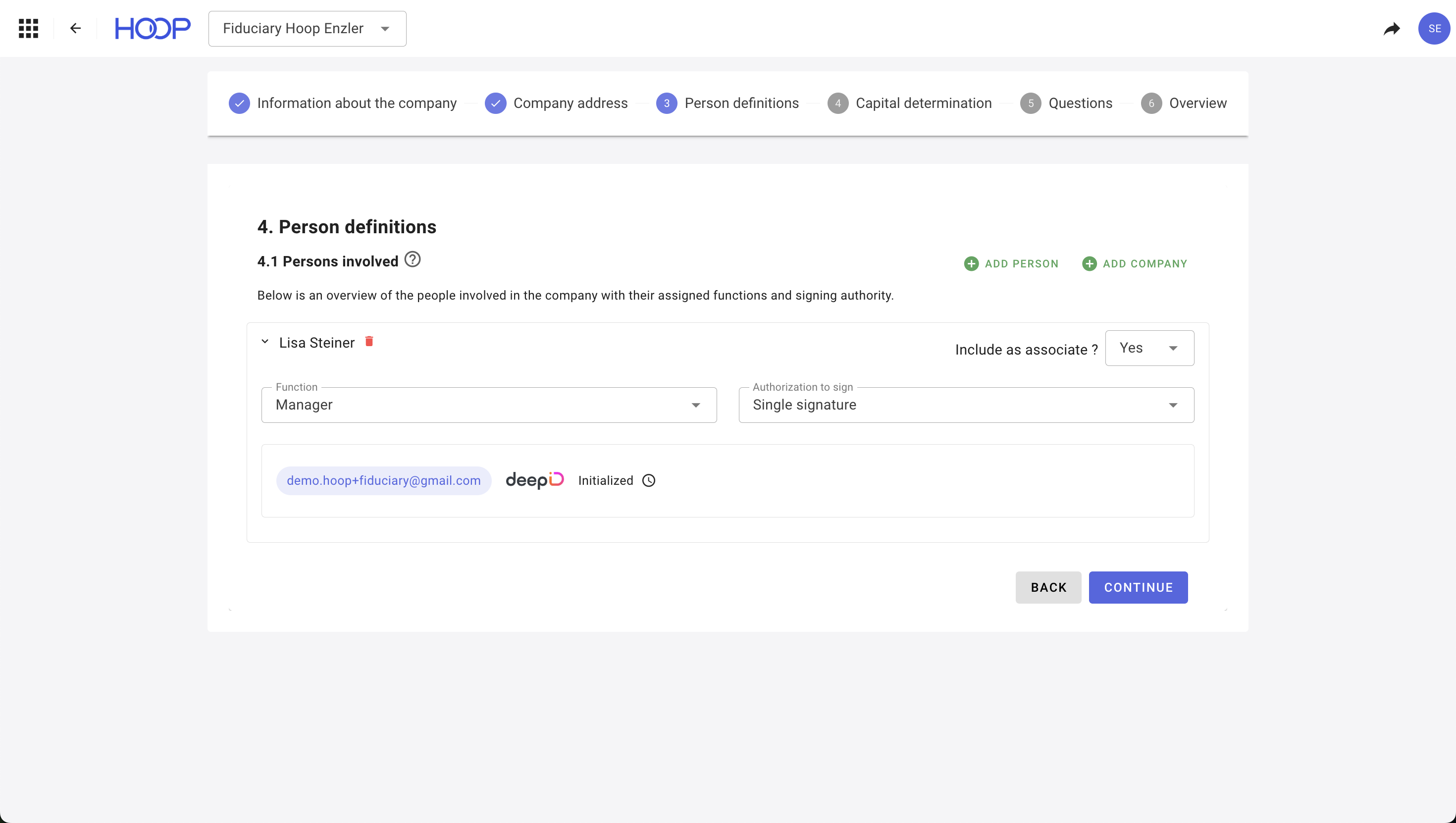The image size is (1456, 823).
Task: Click the share arrow icon
Action: [x=1392, y=28]
